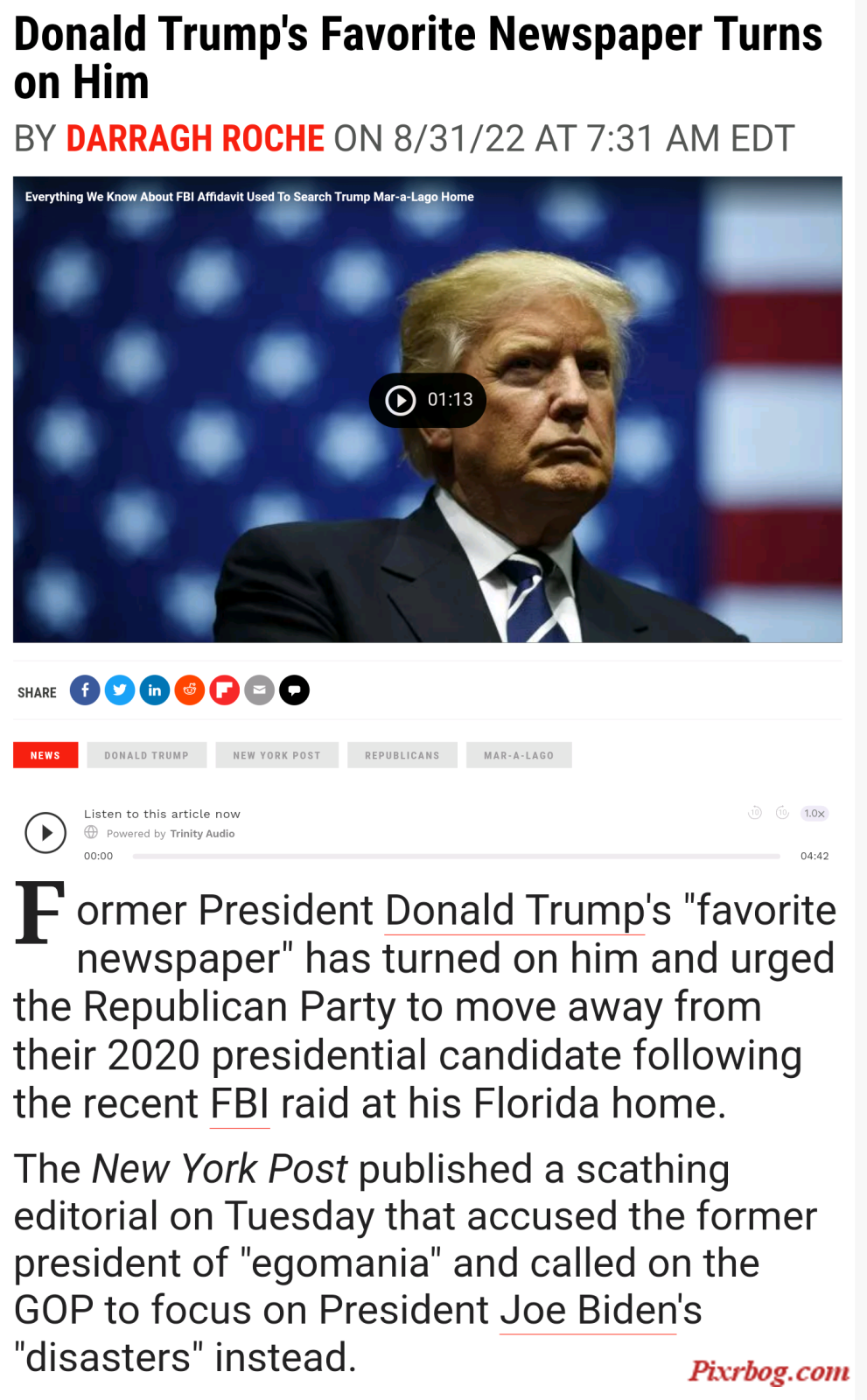Share article on Facebook
The image size is (867, 1400).
85,690
